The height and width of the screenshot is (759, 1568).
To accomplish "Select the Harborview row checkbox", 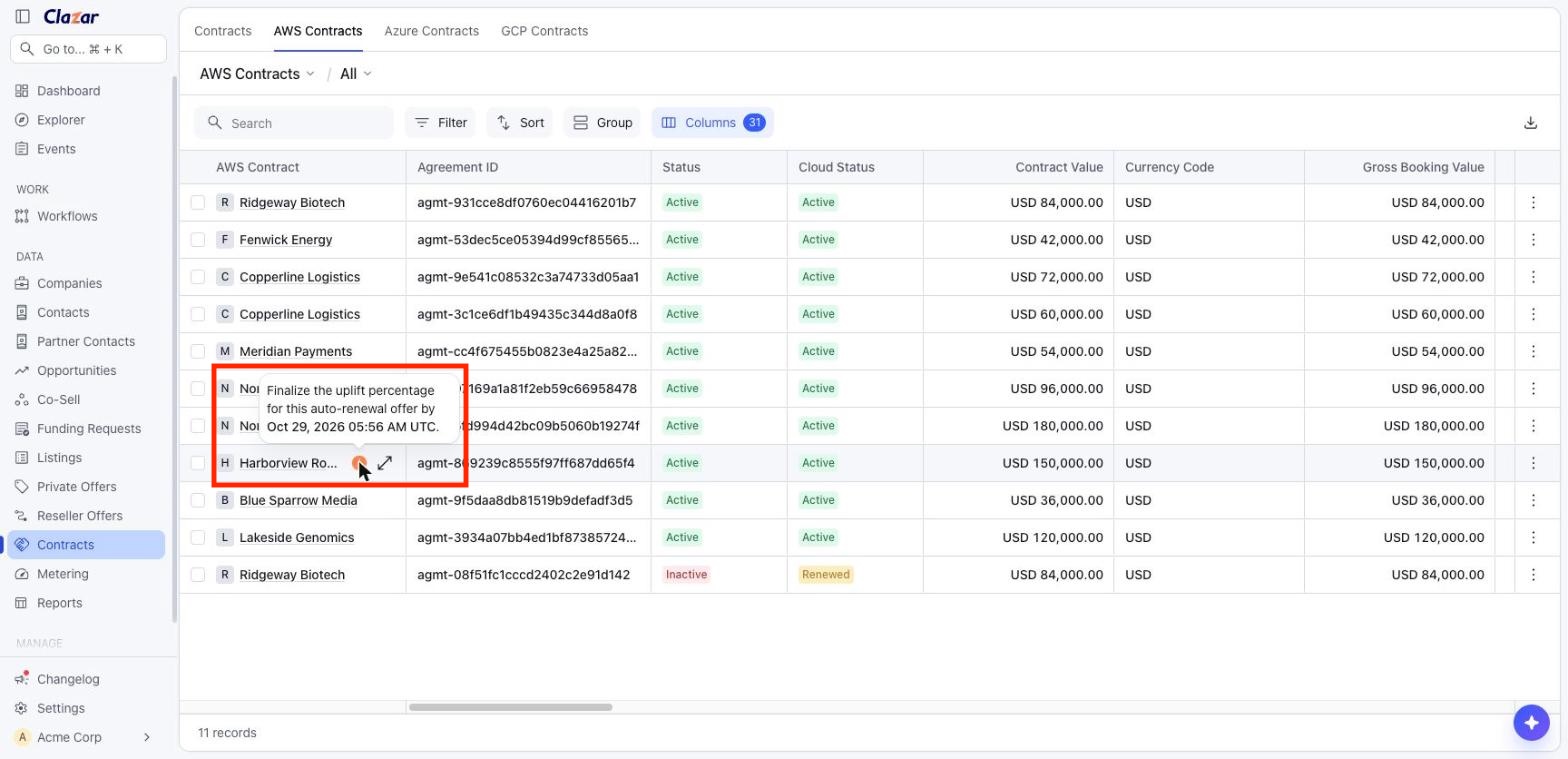I will [x=198, y=463].
